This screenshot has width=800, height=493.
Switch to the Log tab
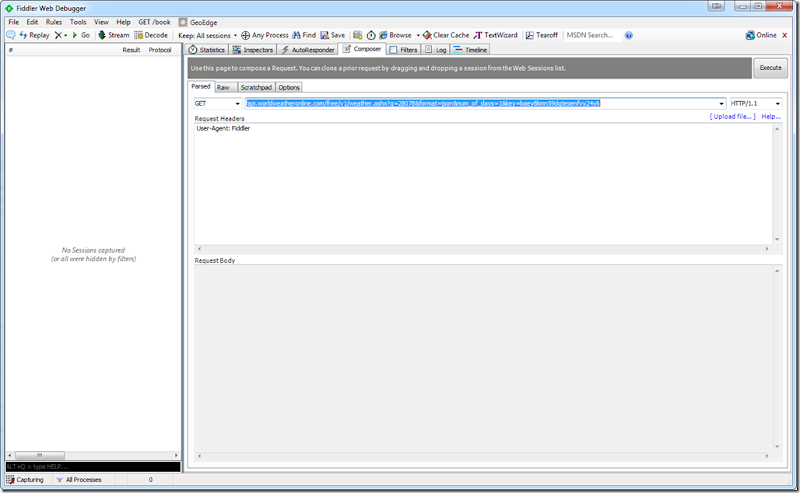[x=436, y=50]
